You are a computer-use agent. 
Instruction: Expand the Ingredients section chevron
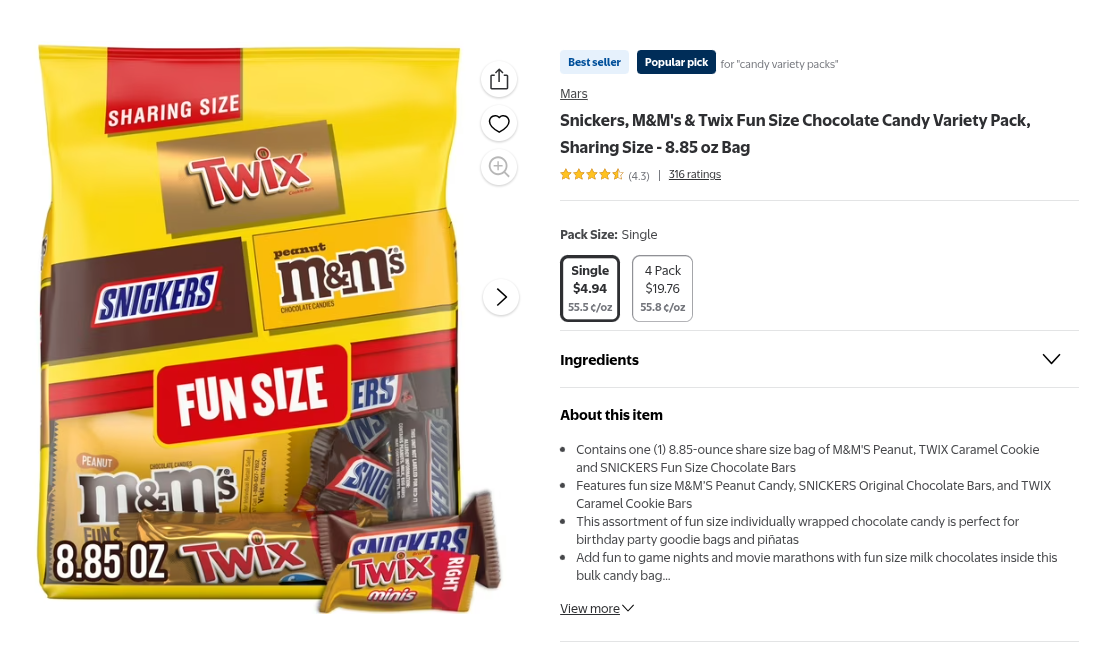click(x=1051, y=359)
